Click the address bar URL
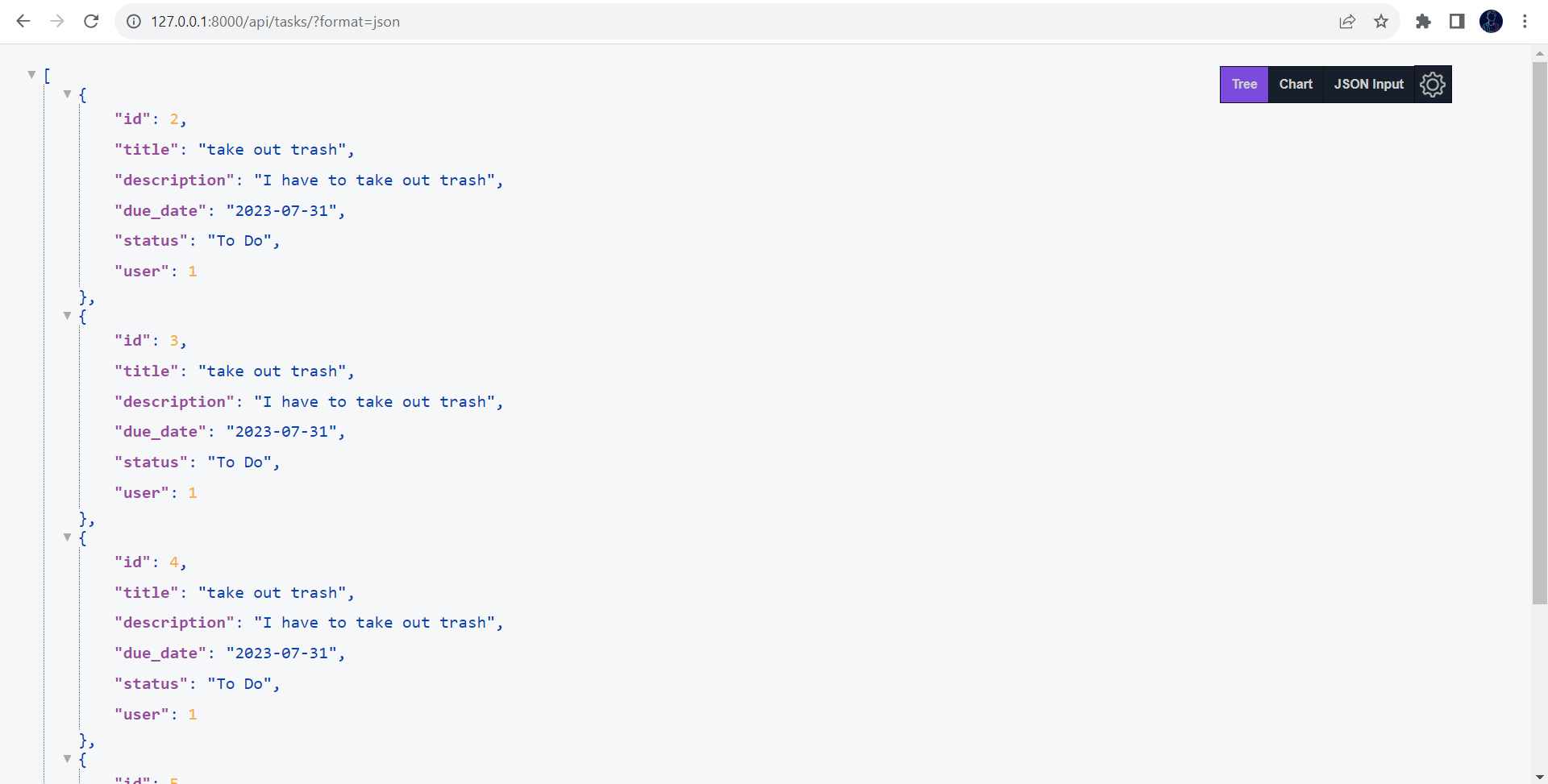 275,22
